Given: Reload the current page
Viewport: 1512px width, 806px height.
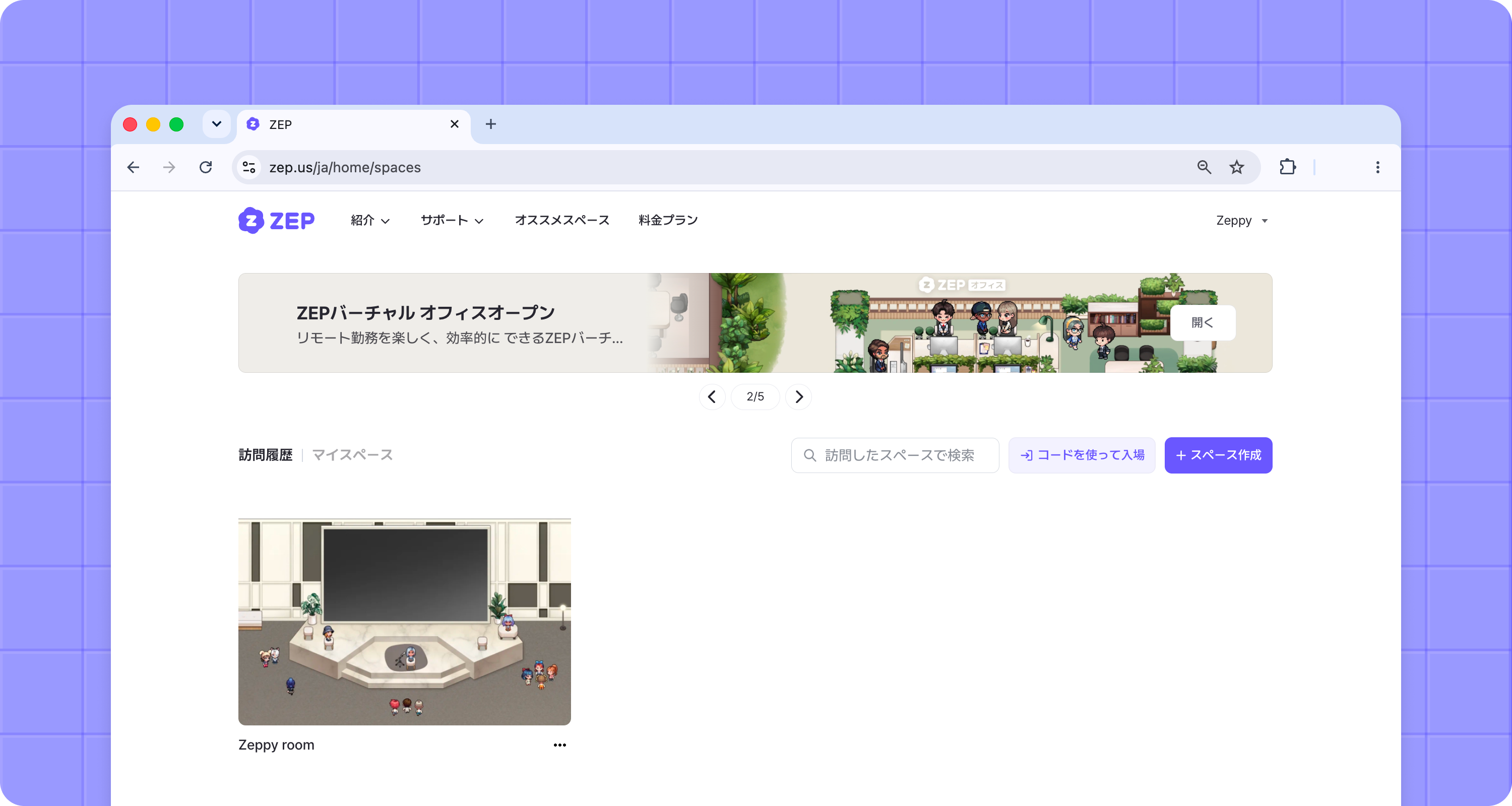Looking at the screenshot, I should 206,168.
